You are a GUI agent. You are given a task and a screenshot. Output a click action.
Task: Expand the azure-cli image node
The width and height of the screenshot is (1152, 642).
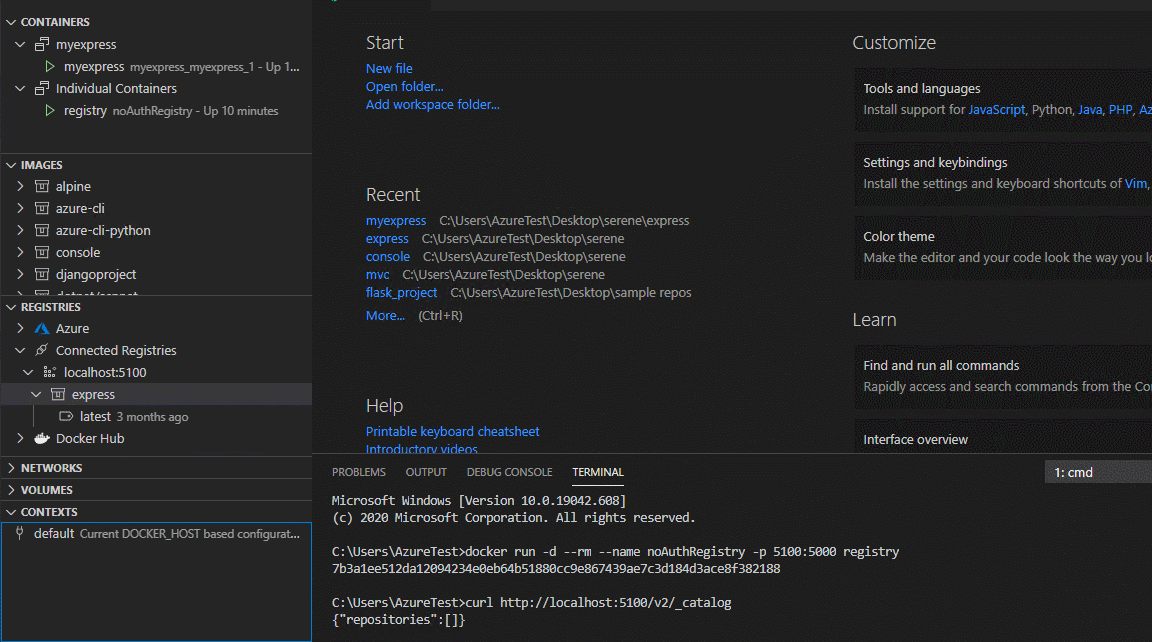tap(21, 209)
